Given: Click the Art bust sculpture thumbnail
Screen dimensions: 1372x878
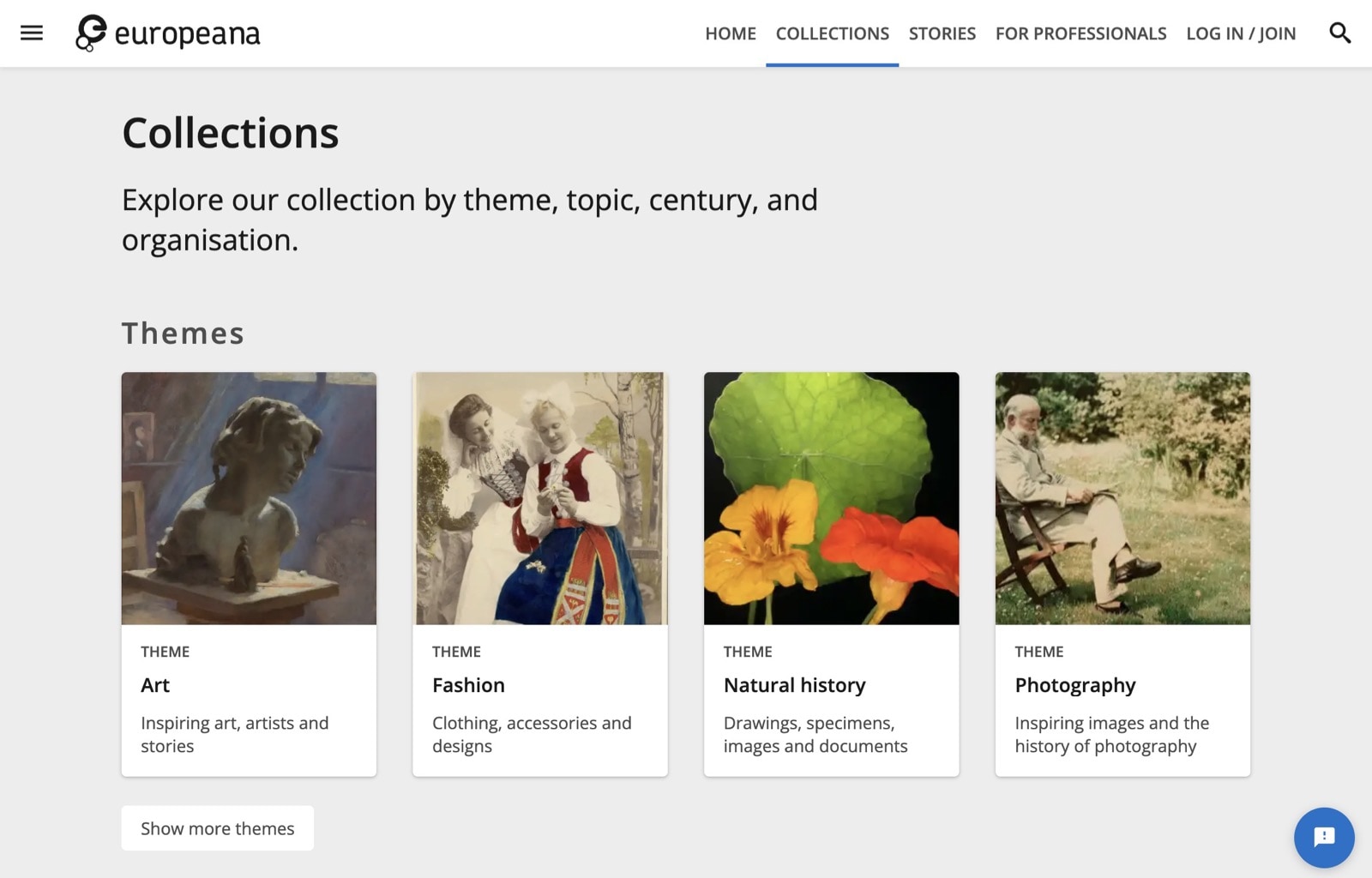Looking at the screenshot, I should click(x=249, y=498).
